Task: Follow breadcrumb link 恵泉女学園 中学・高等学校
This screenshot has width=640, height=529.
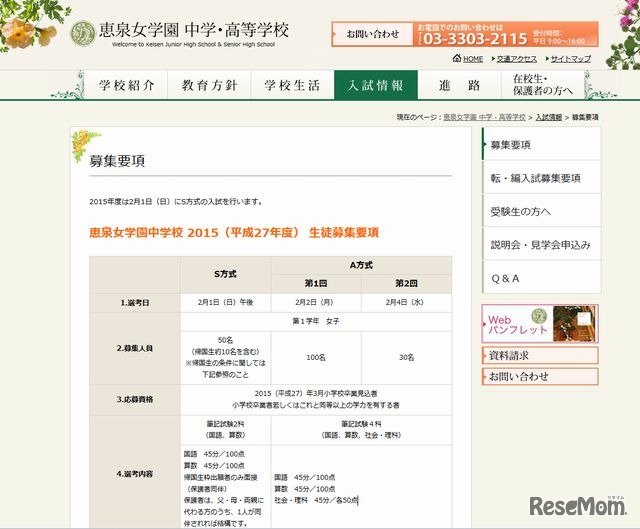Action: [x=484, y=117]
